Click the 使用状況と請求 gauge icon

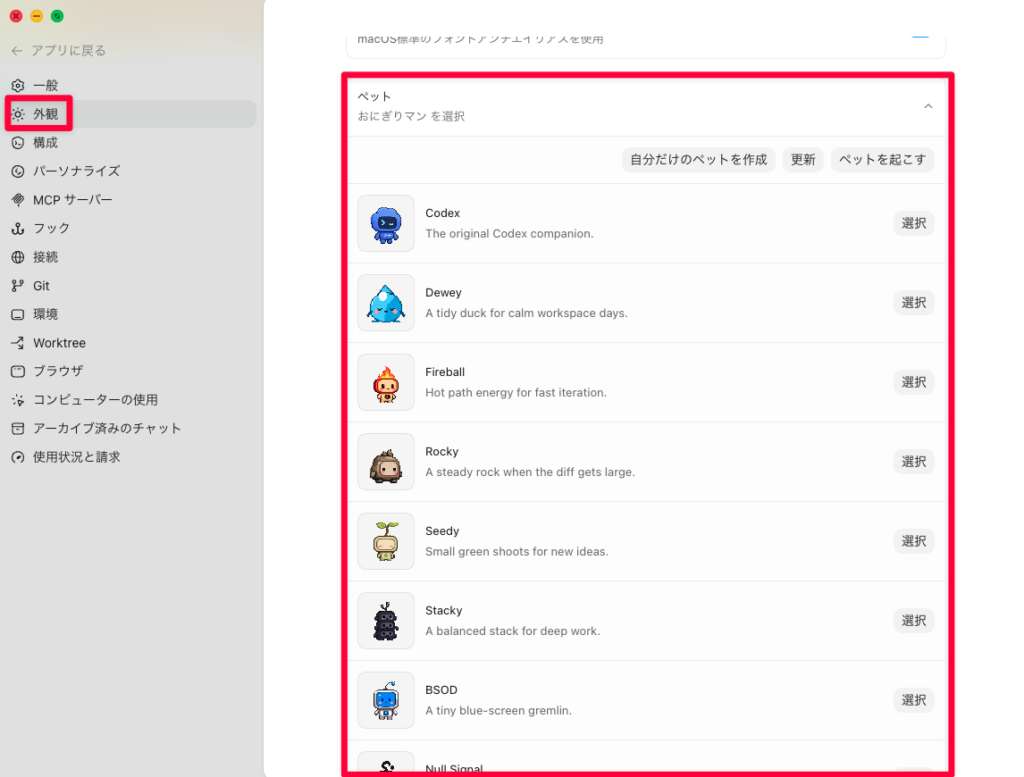(x=18, y=458)
